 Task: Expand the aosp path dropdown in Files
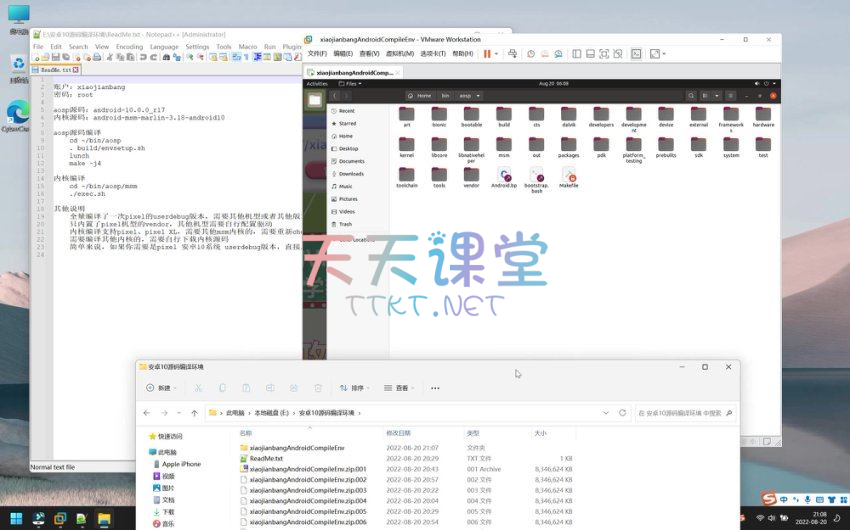click(x=478, y=96)
